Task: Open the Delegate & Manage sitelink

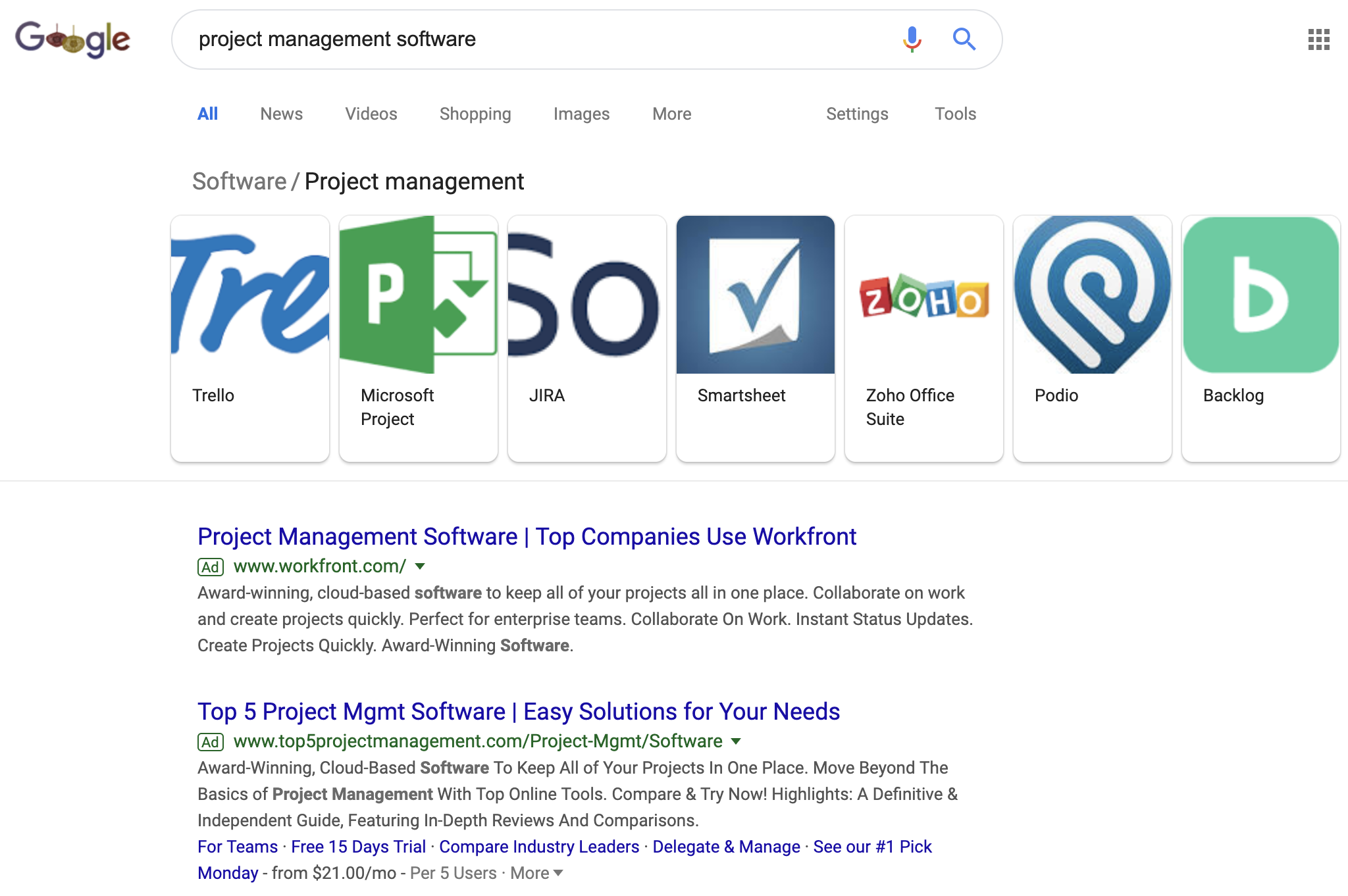Action: (x=727, y=847)
